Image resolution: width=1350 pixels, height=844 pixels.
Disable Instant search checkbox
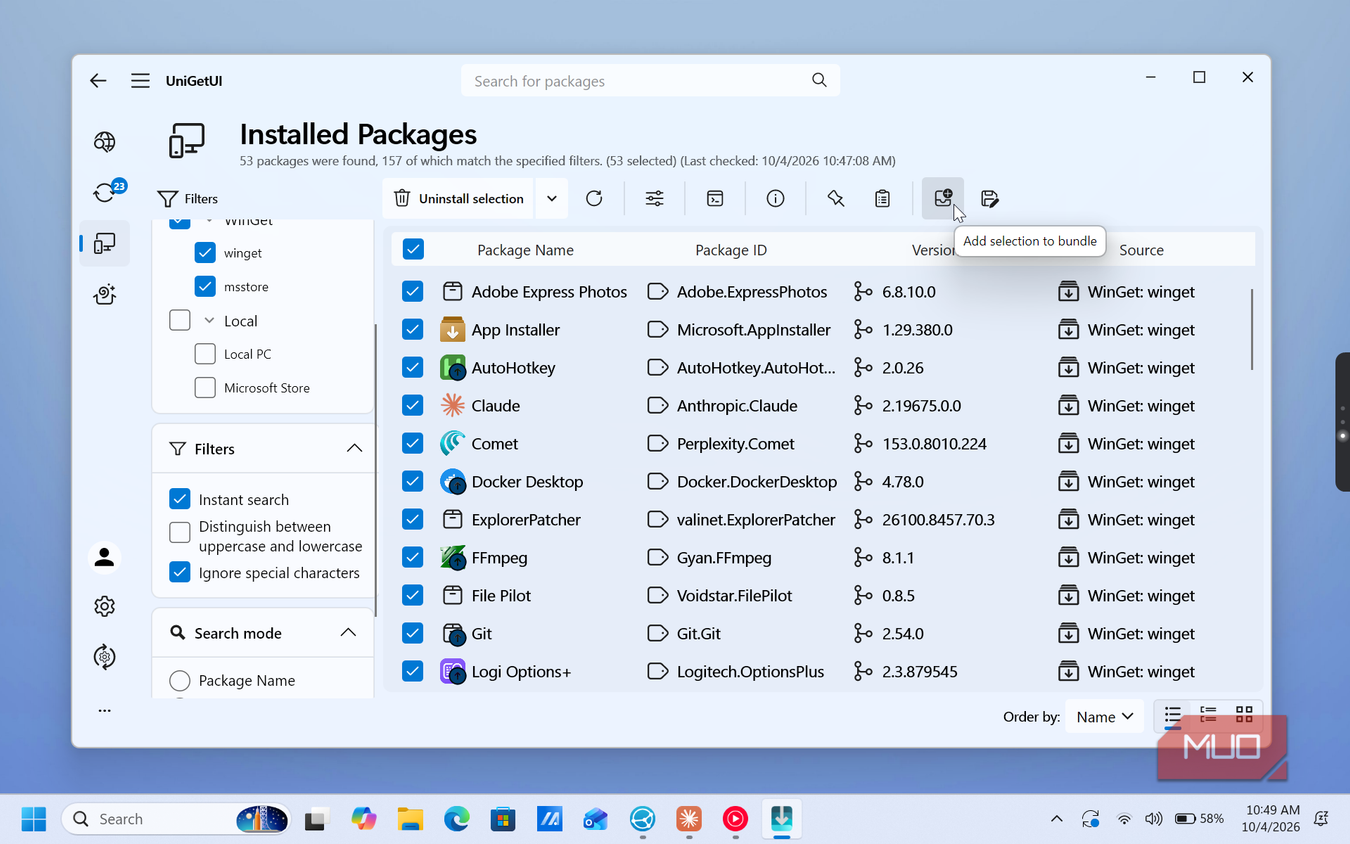(x=180, y=499)
